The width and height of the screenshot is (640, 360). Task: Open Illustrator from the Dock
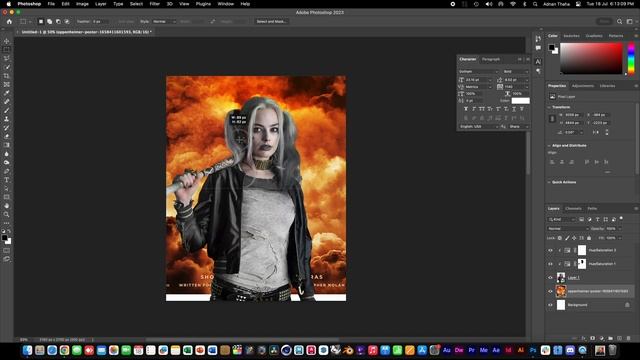point(520,350)
